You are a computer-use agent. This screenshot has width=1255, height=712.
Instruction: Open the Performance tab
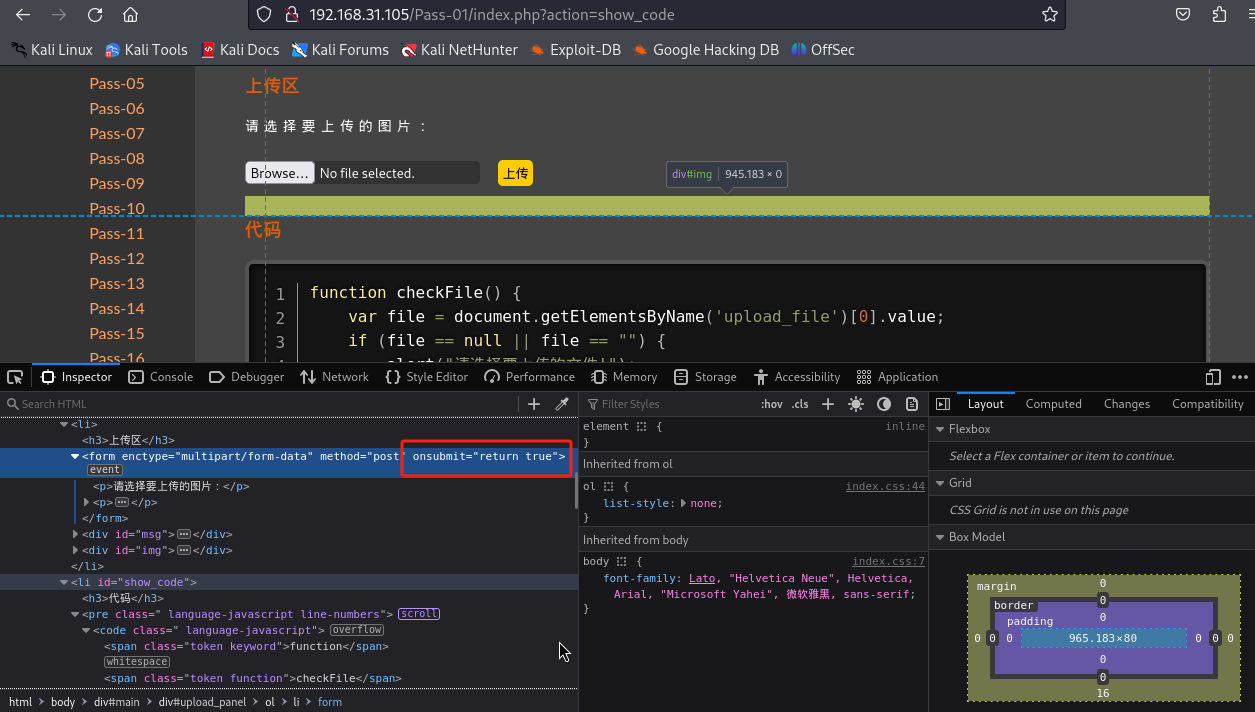529,377
